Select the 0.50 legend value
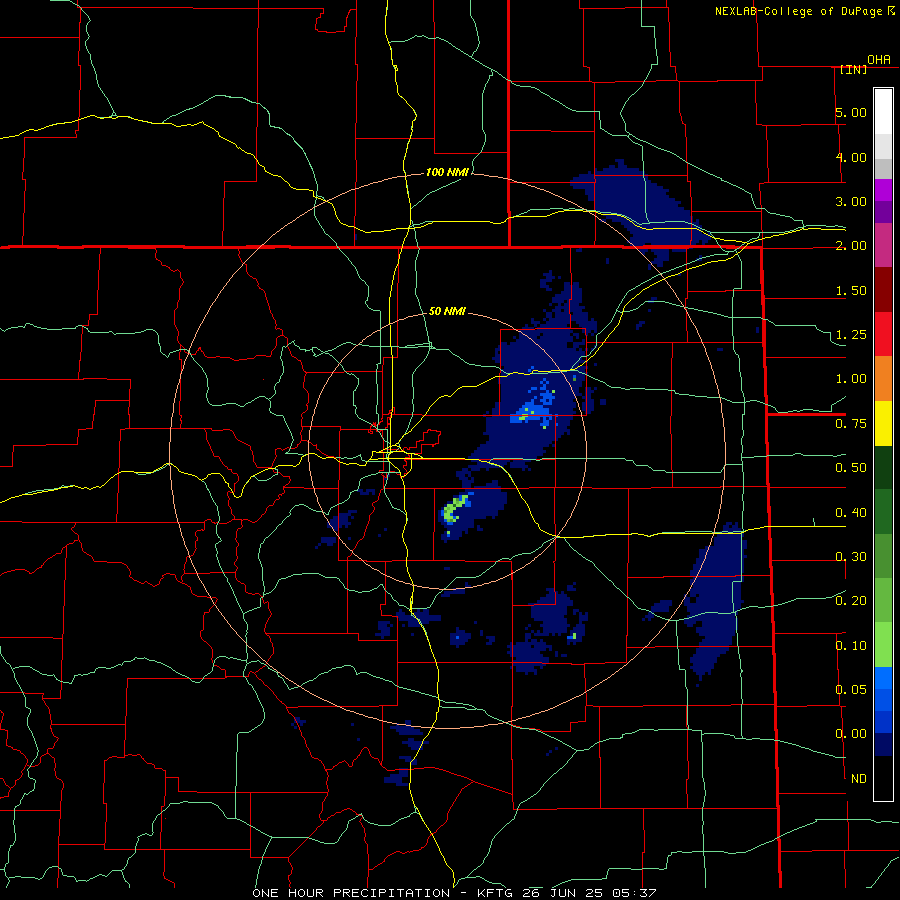Viewport: 900px width, 900px height. coord(851,468)
